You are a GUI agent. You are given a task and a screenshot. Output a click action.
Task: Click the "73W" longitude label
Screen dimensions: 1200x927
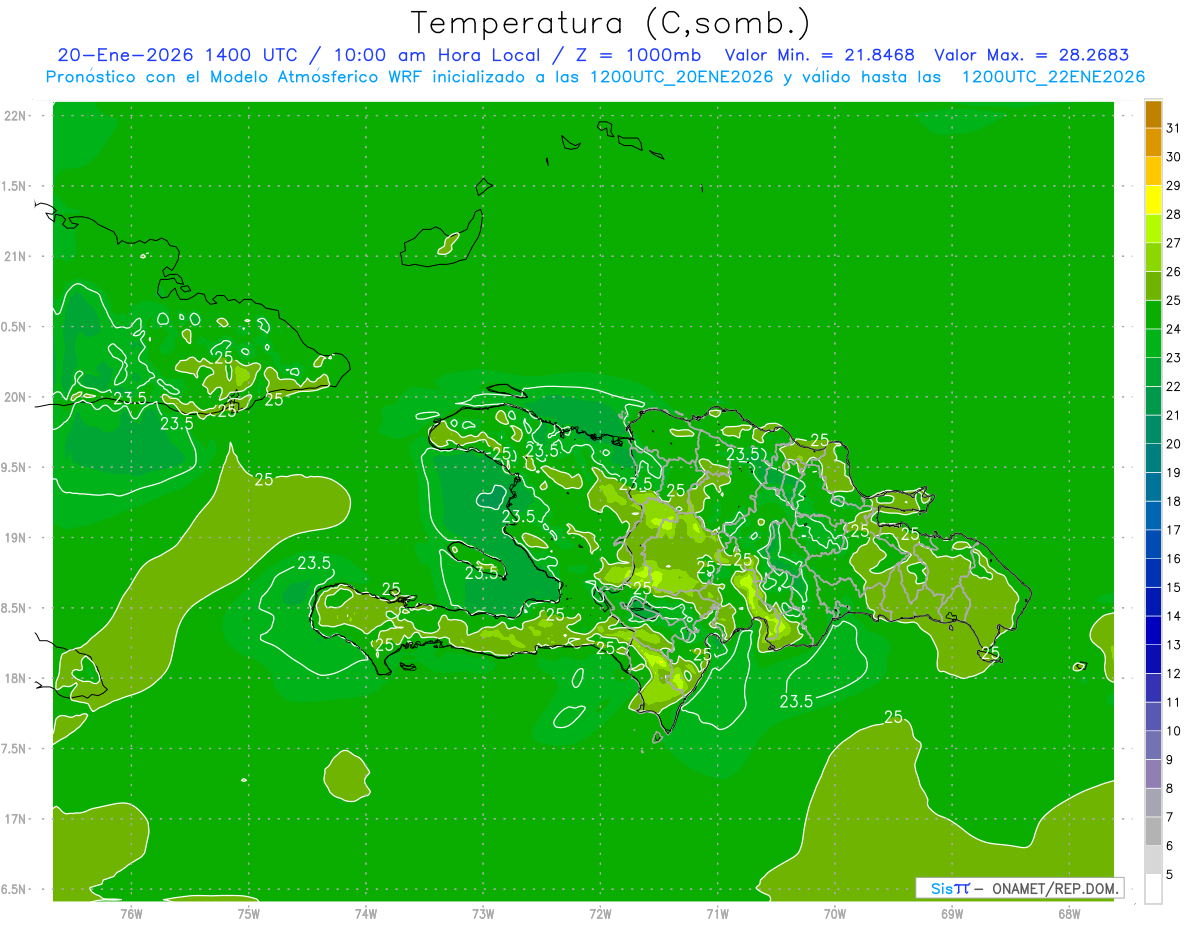tap(484, 914)
